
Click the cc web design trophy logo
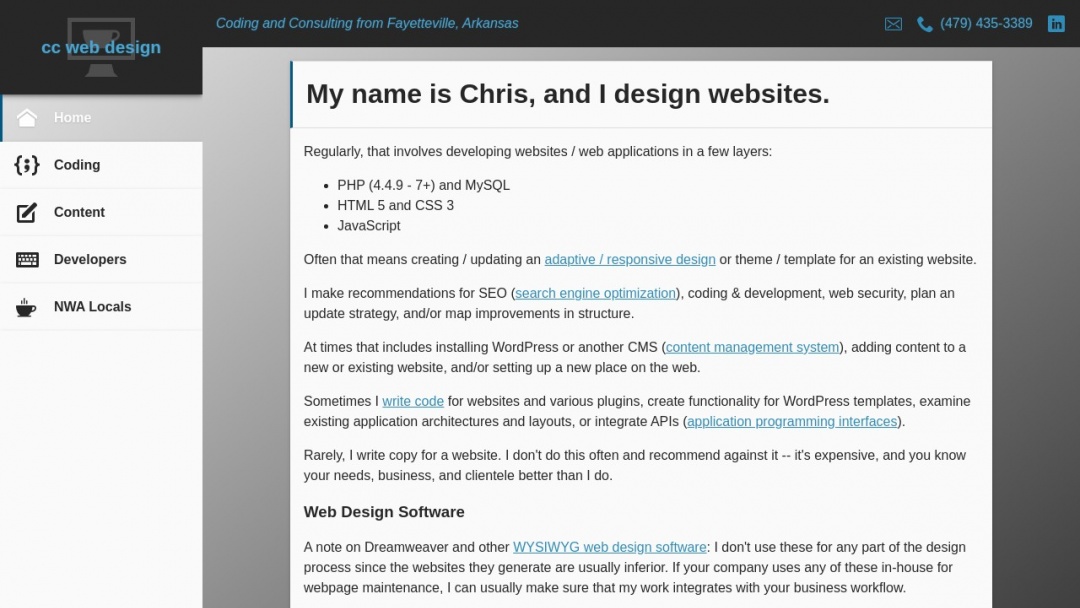[x=100, y=45]
